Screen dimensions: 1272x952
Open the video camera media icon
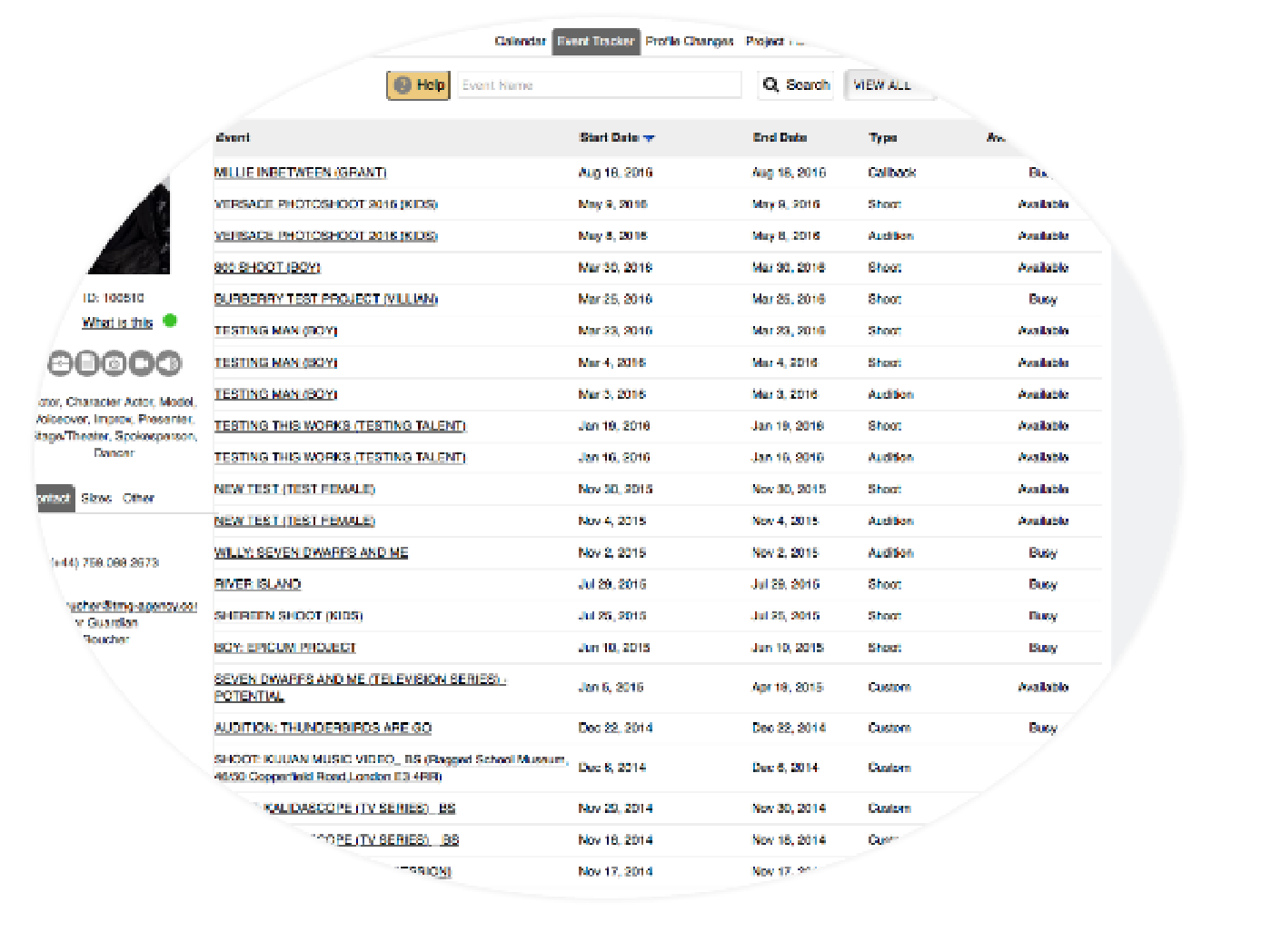pos(141,364)
